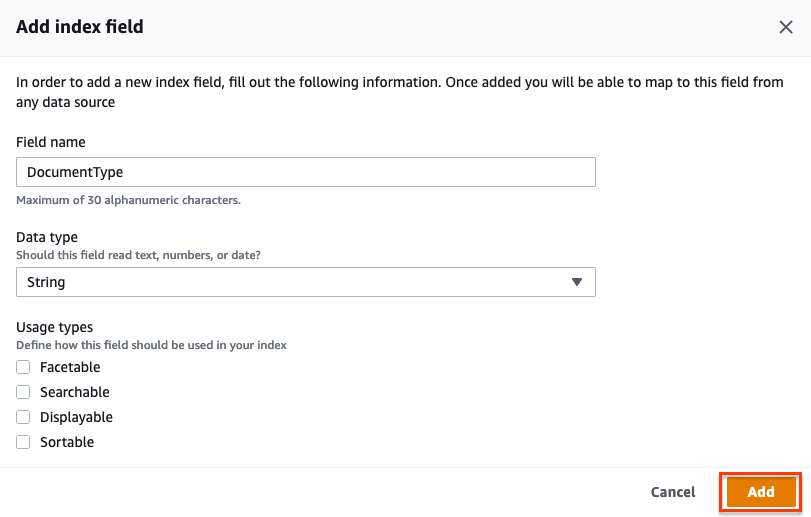Click the Searchable label text
This screenshot has height=517, width=811.
pos(75,392)
